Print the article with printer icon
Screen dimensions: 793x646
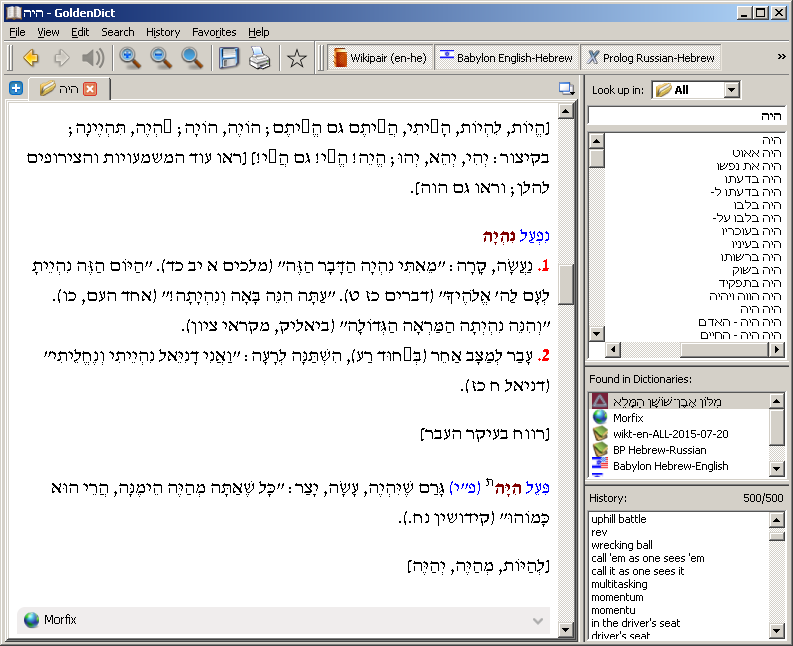pyautogui.click(x=260, y=58)
